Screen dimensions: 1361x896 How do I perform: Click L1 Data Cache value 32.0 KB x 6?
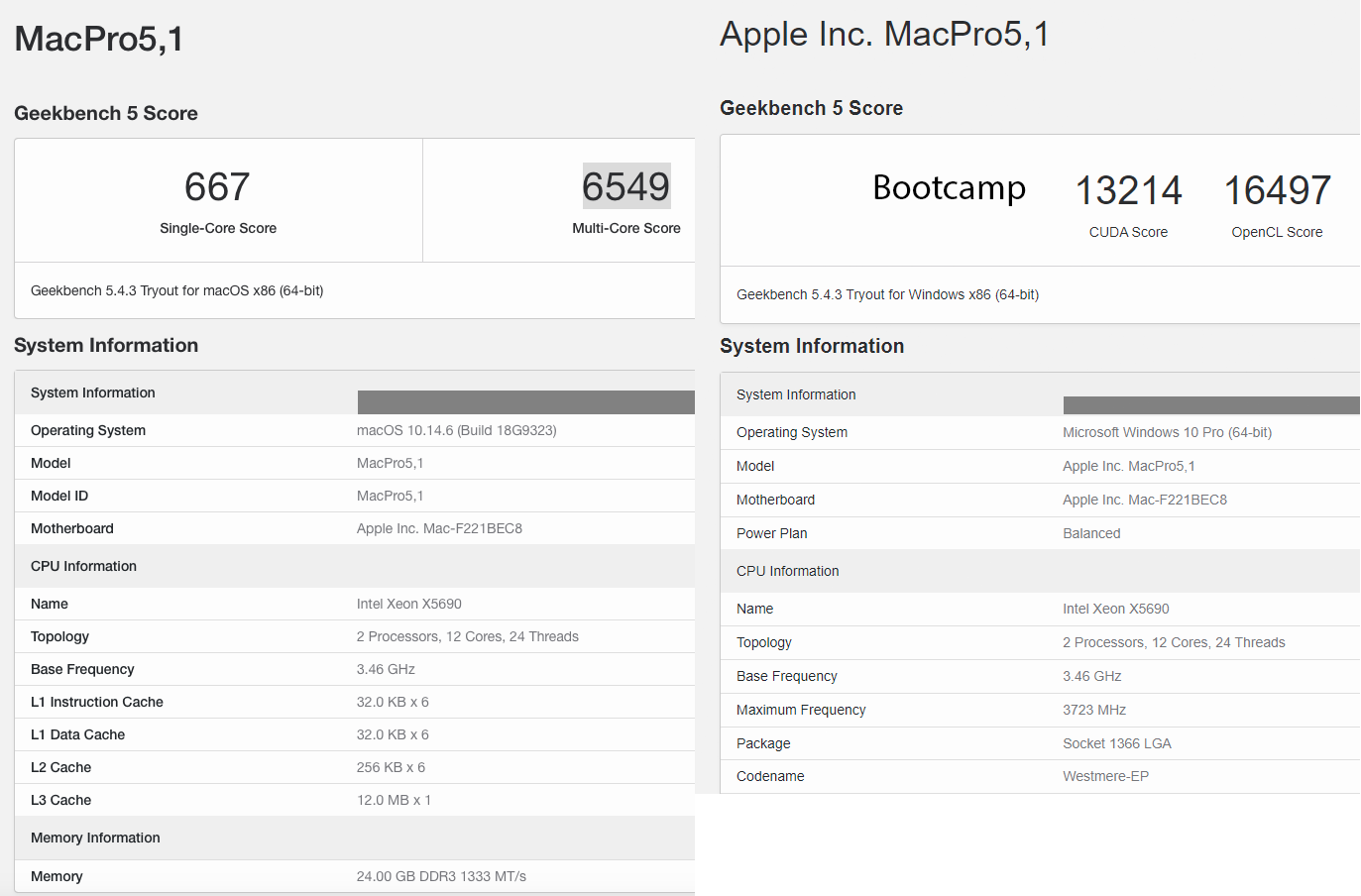pyautogui.click(x=394, y=734)
